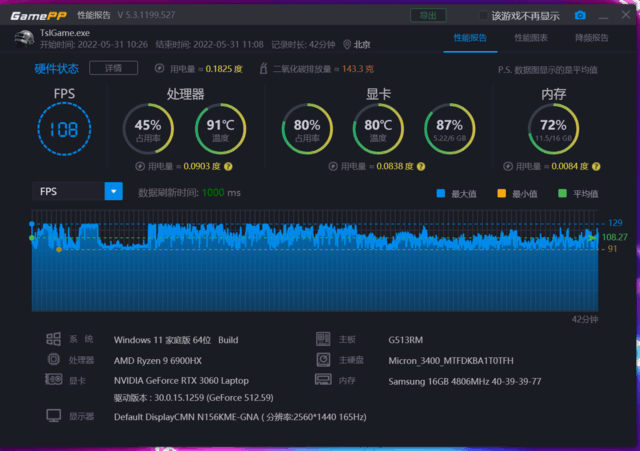
Task: Click the graphics card 80°C temperature gauge
Action: [x=378, y=129]
